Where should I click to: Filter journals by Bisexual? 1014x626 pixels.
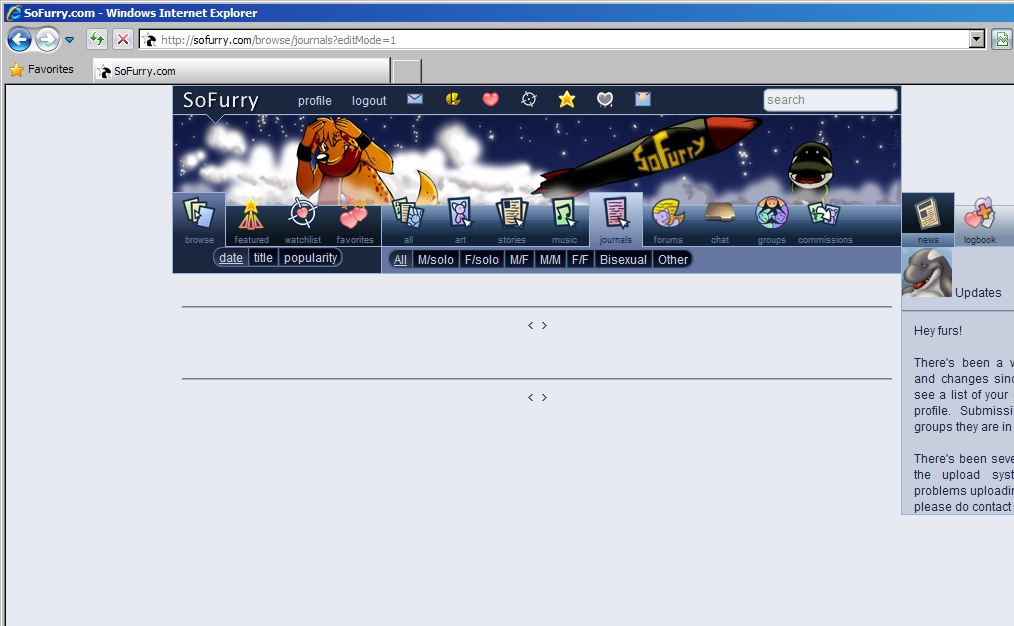click(x=623, y=259)
